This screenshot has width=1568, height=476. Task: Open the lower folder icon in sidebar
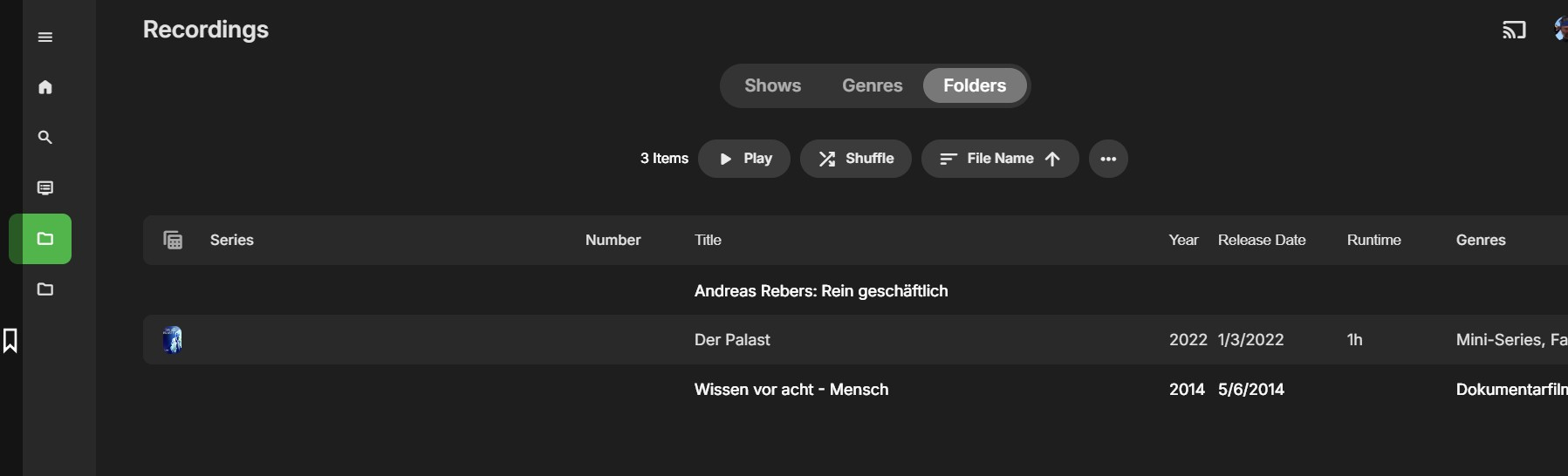coord(45,289)
